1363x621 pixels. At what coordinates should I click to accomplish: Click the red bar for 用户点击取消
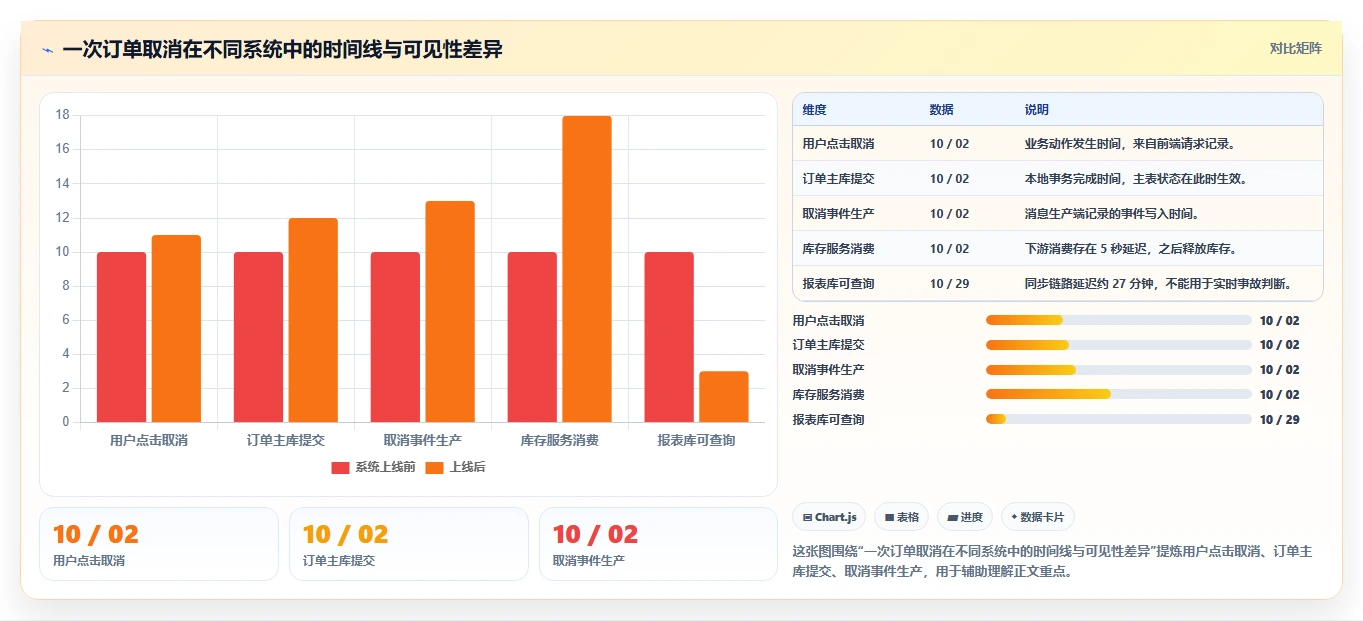[121, 337]
